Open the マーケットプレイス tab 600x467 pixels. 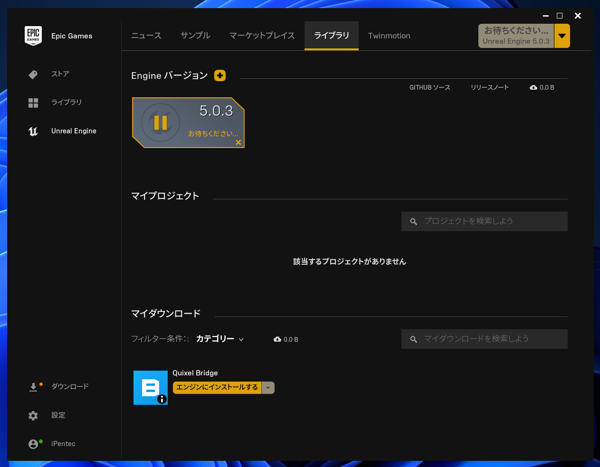click(262, 36)
